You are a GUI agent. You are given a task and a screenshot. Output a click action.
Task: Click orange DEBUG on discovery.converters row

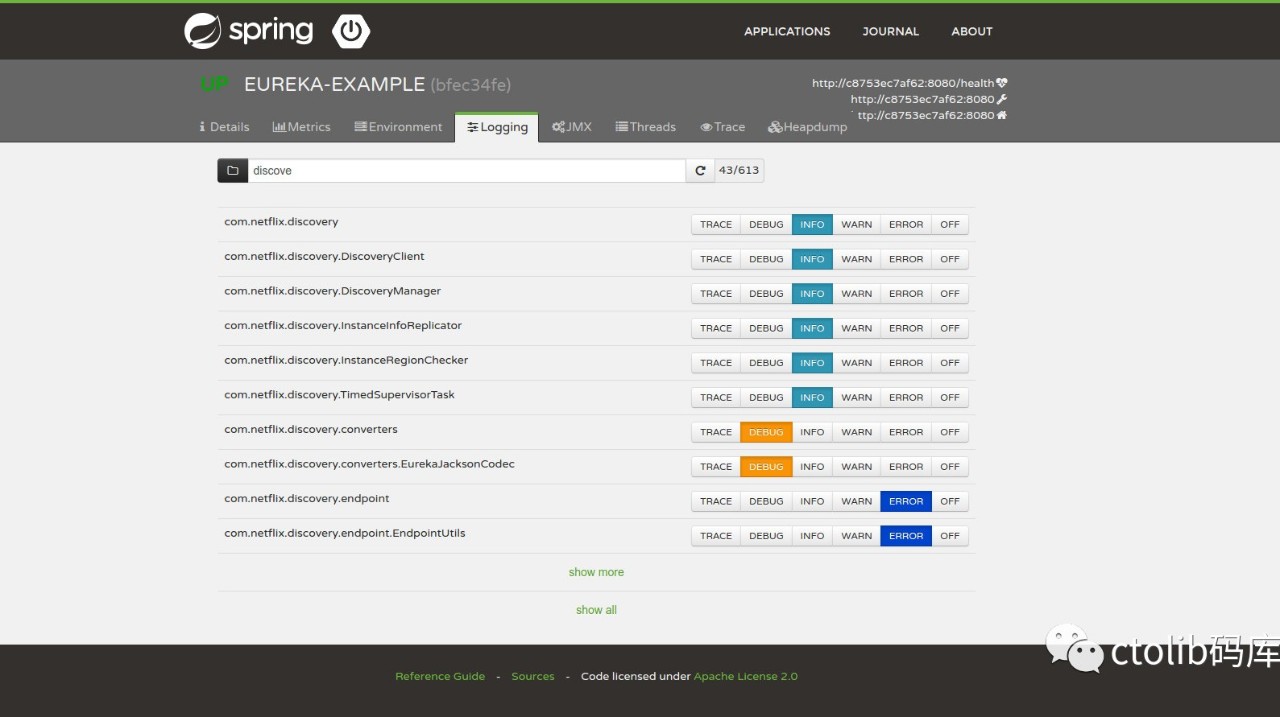click(x=766, y=432)
